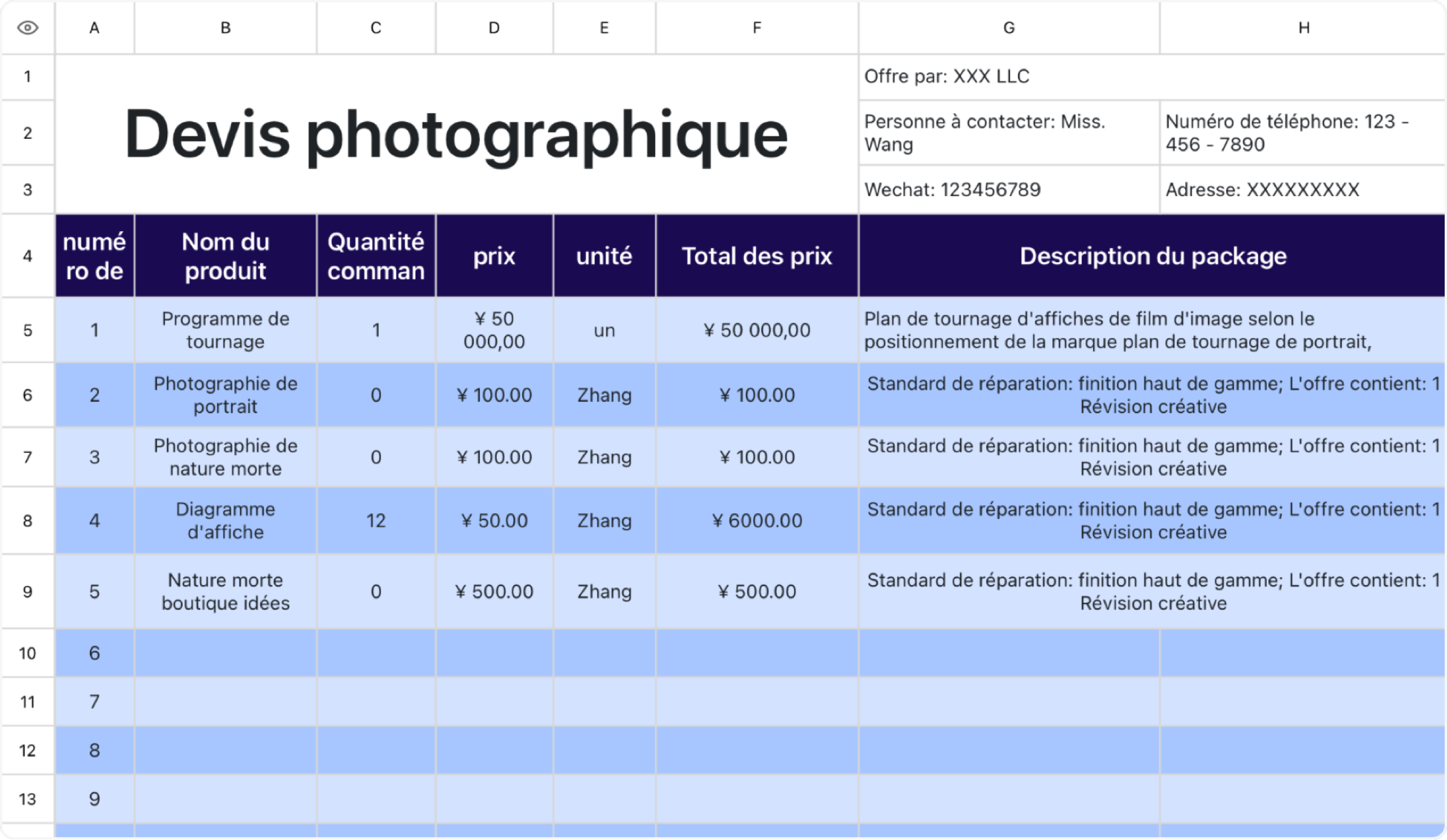Click the '¥ 6000.00' total cell
This screenshot has width=1447, height=840.
pyautogui.click(x=757, y=521)
